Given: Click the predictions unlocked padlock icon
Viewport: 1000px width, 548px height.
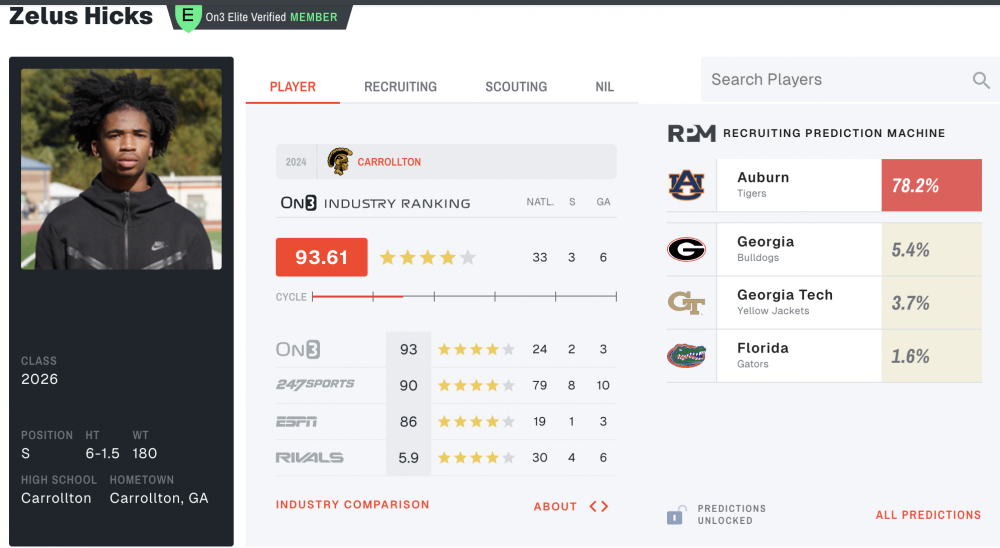Looking at the screenshot, I should click(676, 515).
